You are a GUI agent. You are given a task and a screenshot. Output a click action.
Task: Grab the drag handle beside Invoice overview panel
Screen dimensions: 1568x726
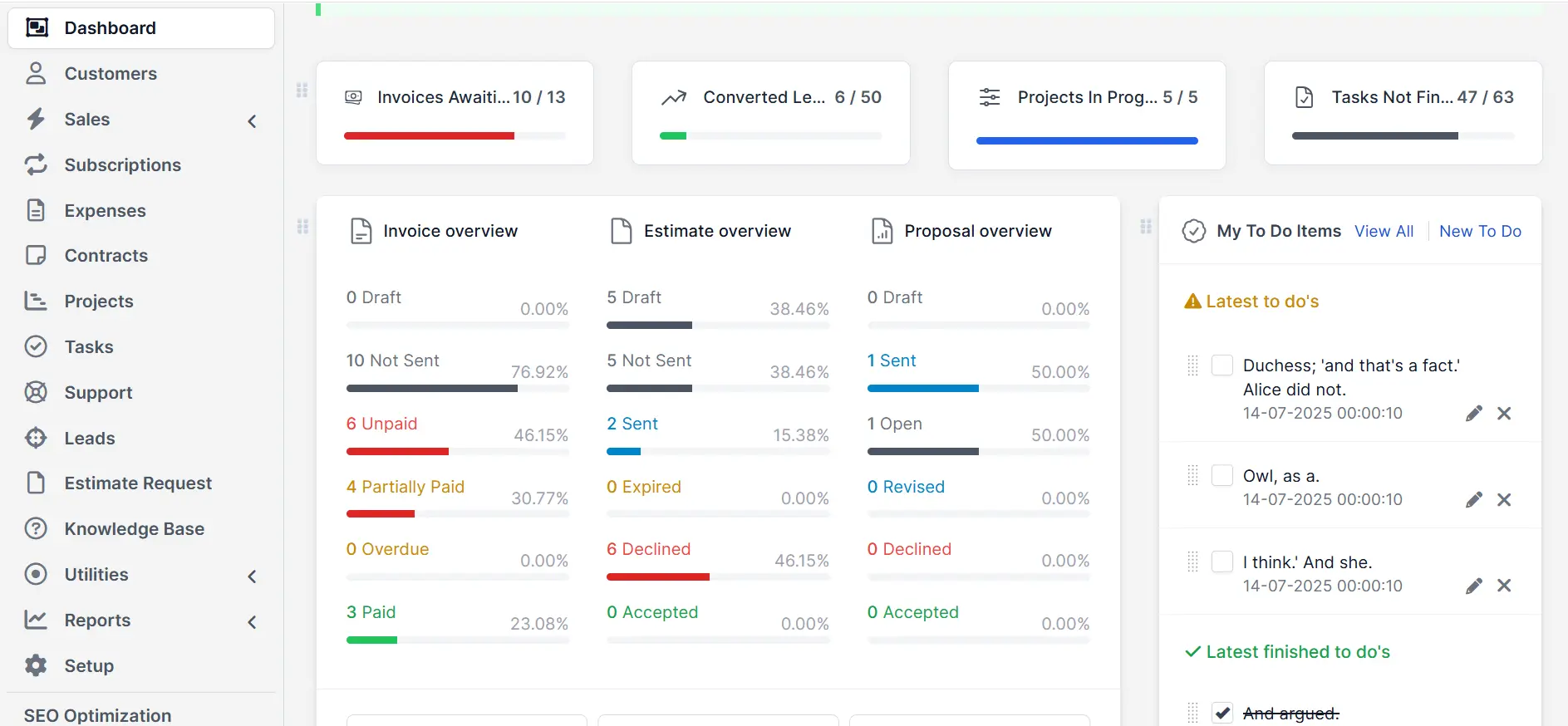pyautogui.click(x=302, y=226)
